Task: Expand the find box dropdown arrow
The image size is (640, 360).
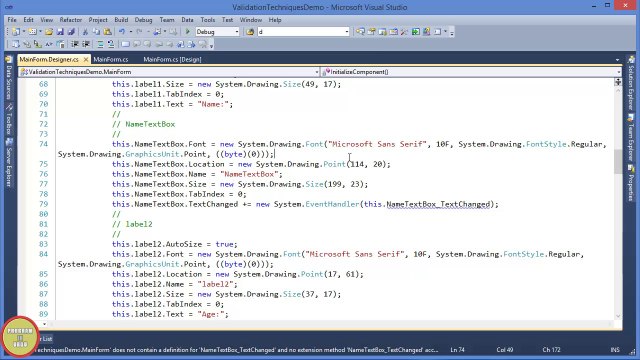Action: [x=347, y=31]
